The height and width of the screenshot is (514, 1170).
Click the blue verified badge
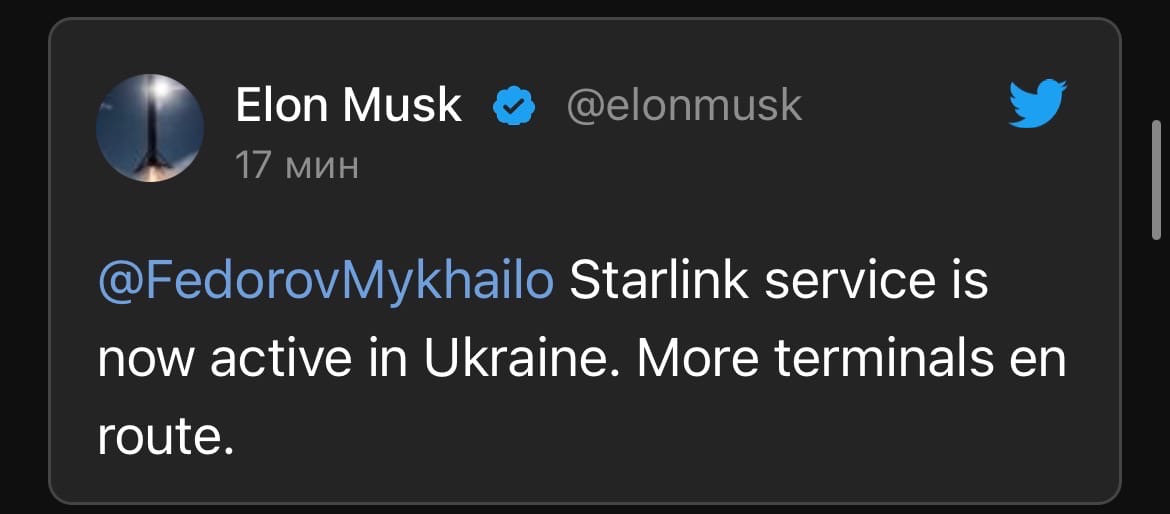[515, 106]
